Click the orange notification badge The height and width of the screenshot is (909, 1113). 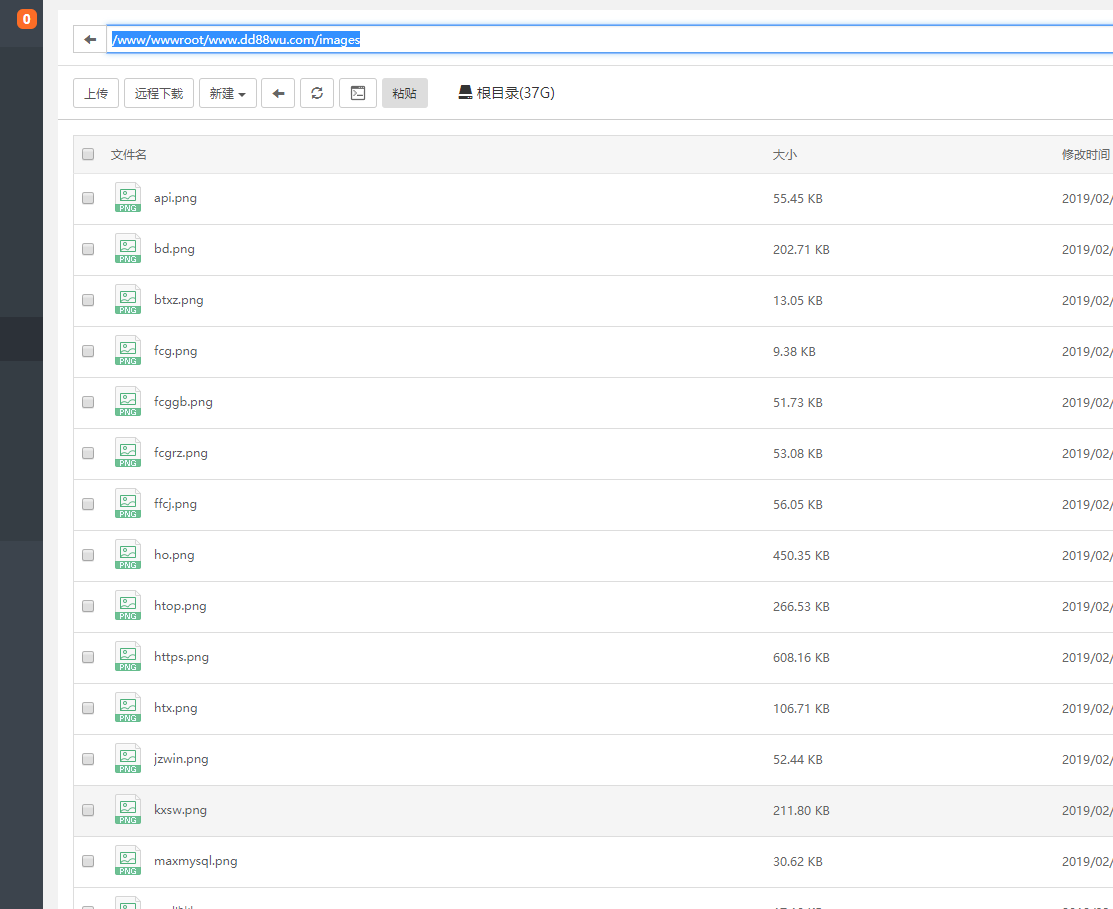click(26, 19)
